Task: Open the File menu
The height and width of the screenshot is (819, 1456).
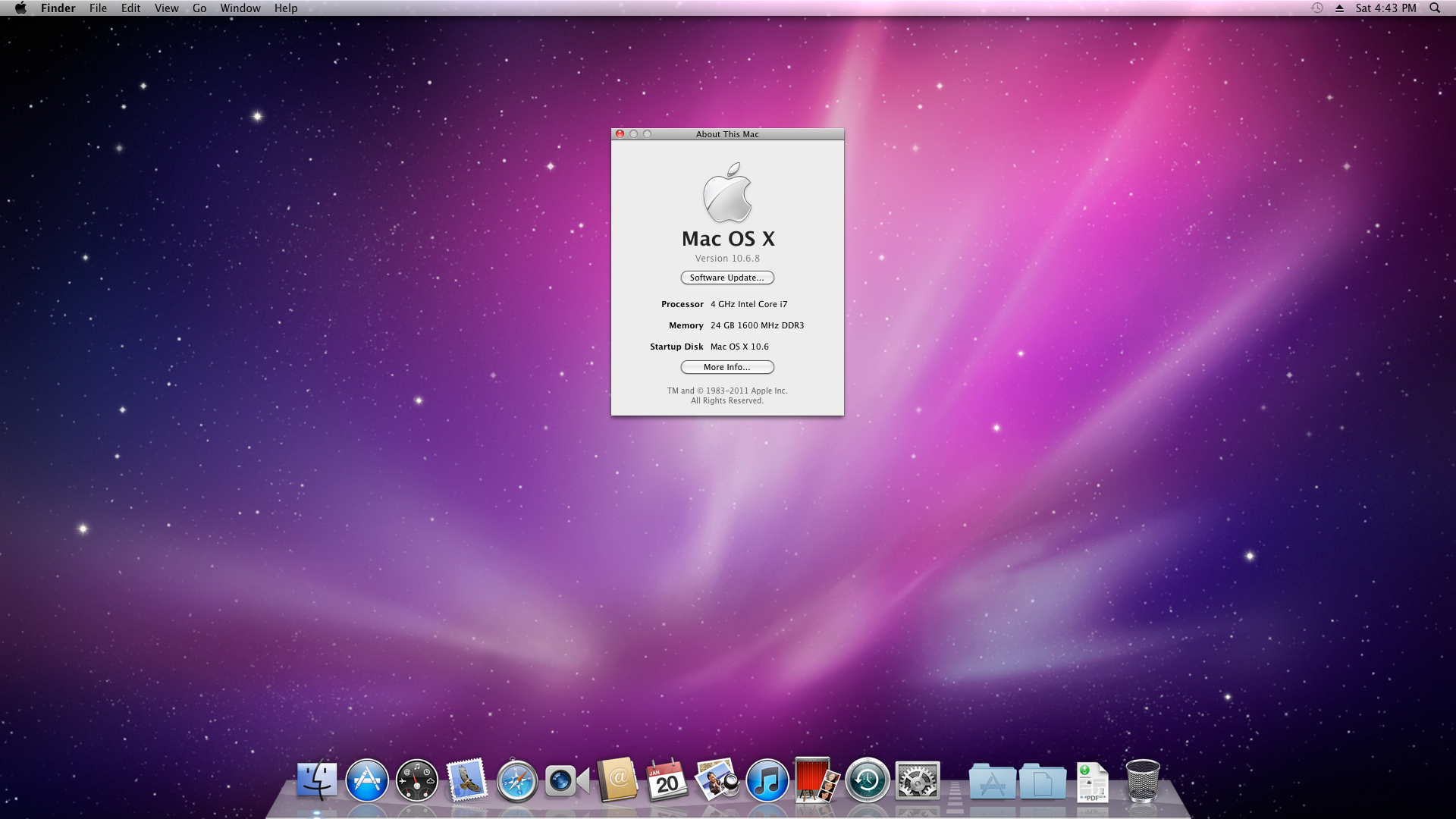Action: (x=98, y=8)
